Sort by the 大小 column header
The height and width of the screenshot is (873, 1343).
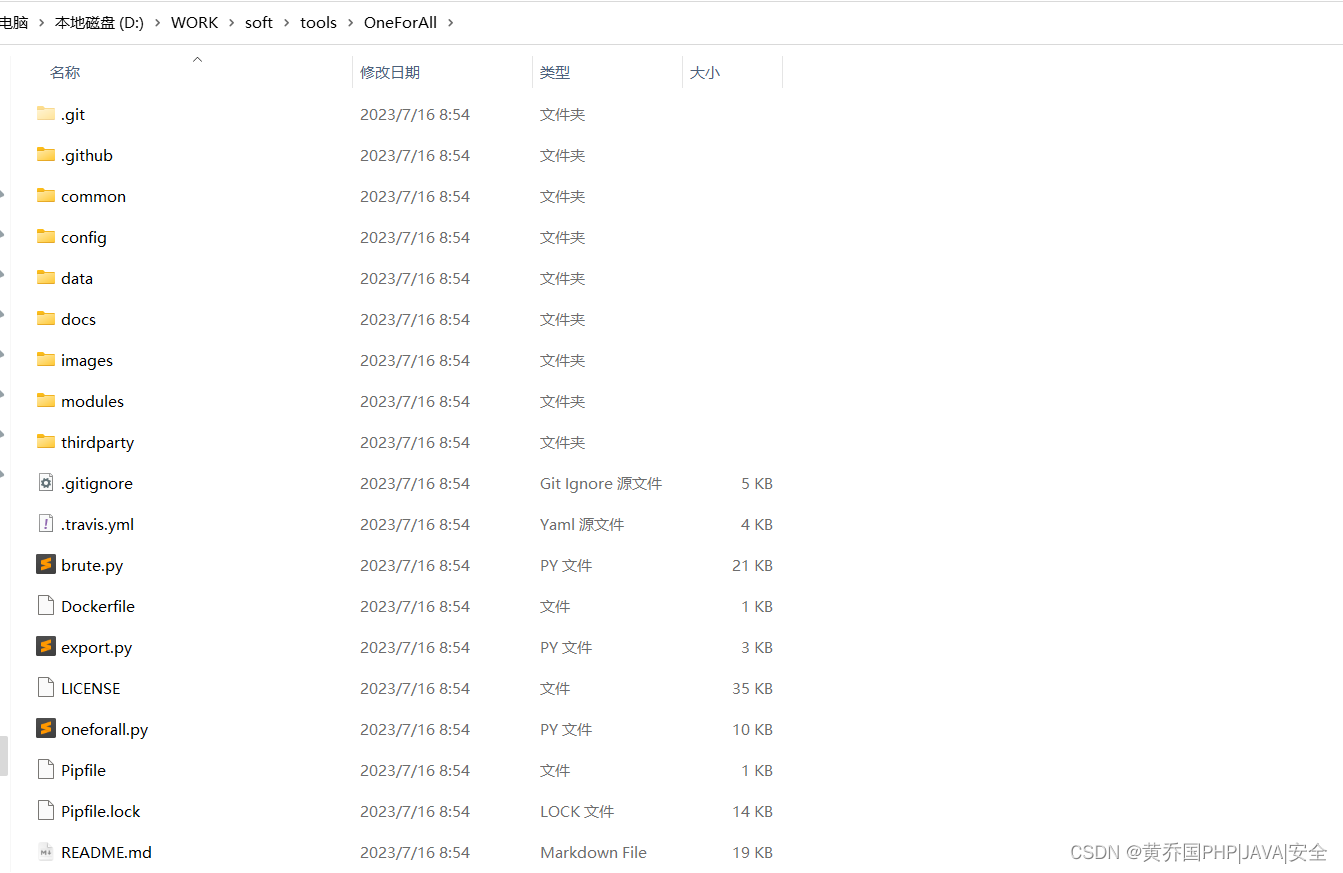[x=705, y=72]
